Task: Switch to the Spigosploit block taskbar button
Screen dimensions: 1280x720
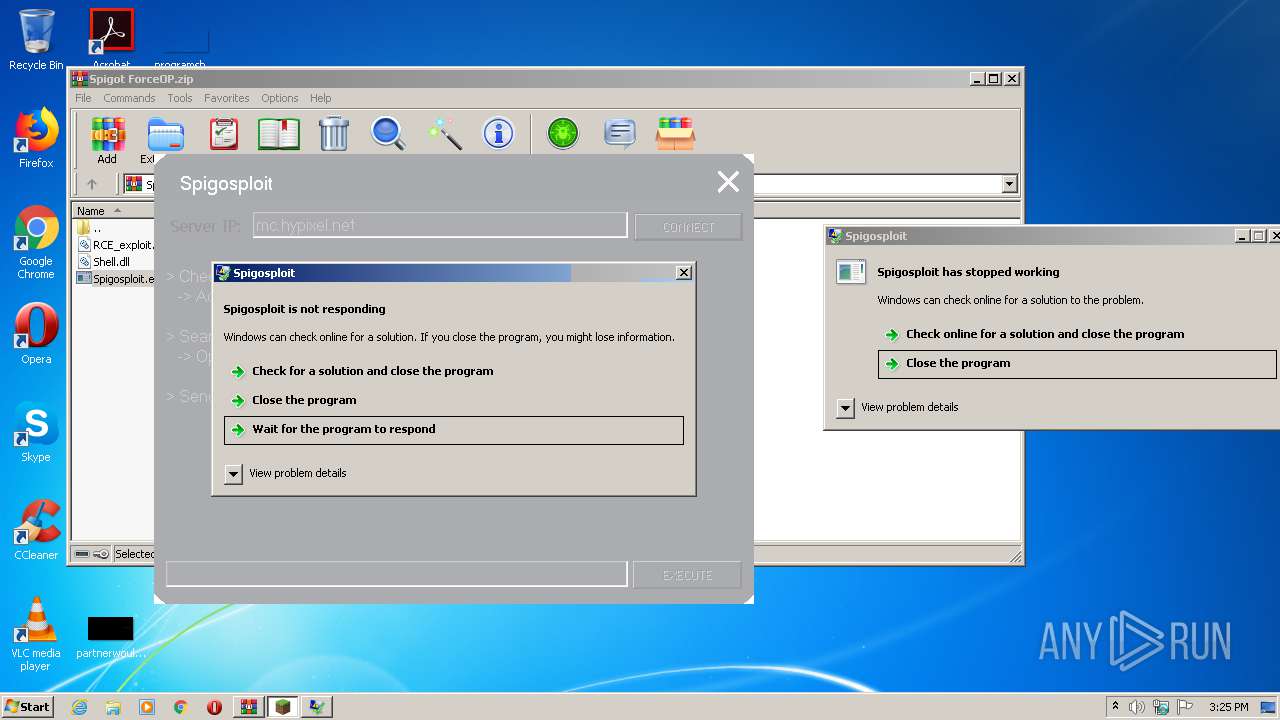Action: (x=283, y=707)
